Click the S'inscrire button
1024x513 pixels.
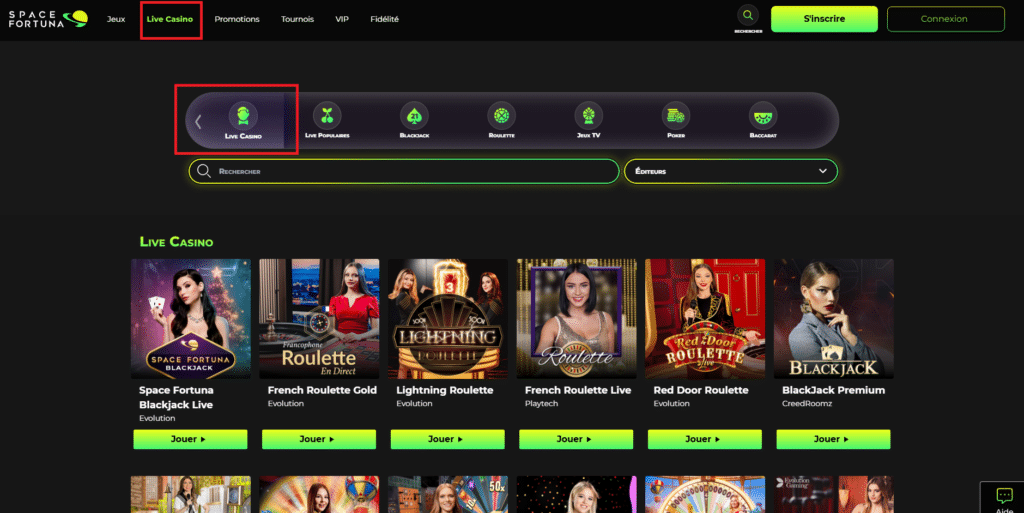[x=824, y=19]
